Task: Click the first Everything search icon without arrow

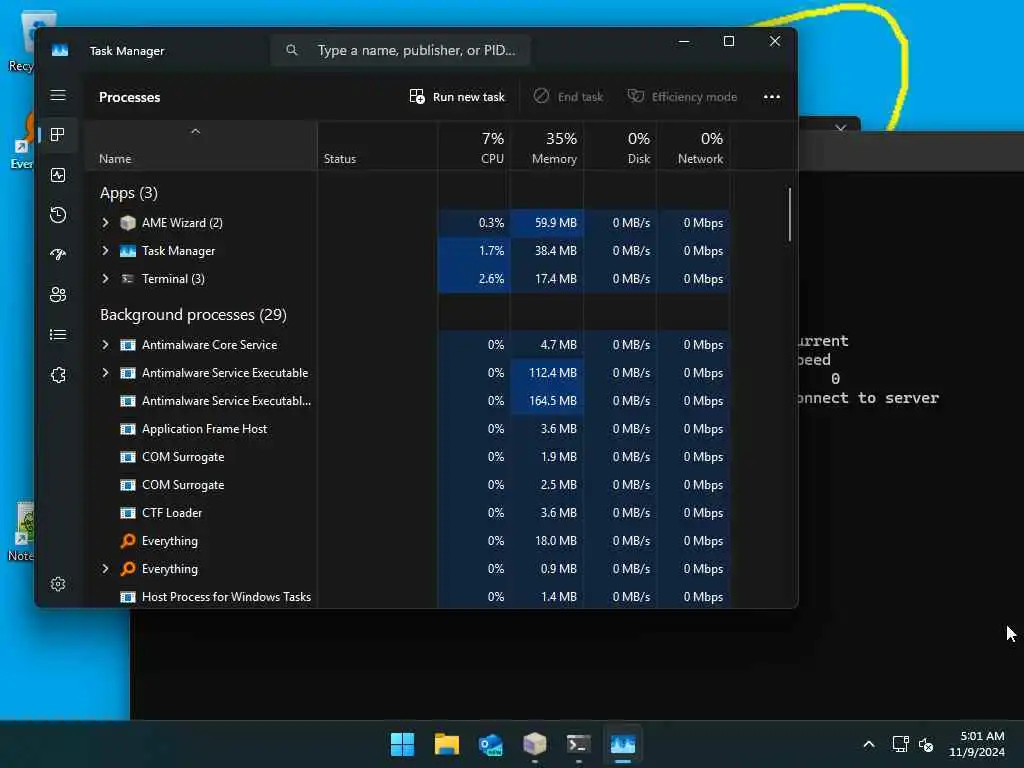Action: (x=128, y=541)
